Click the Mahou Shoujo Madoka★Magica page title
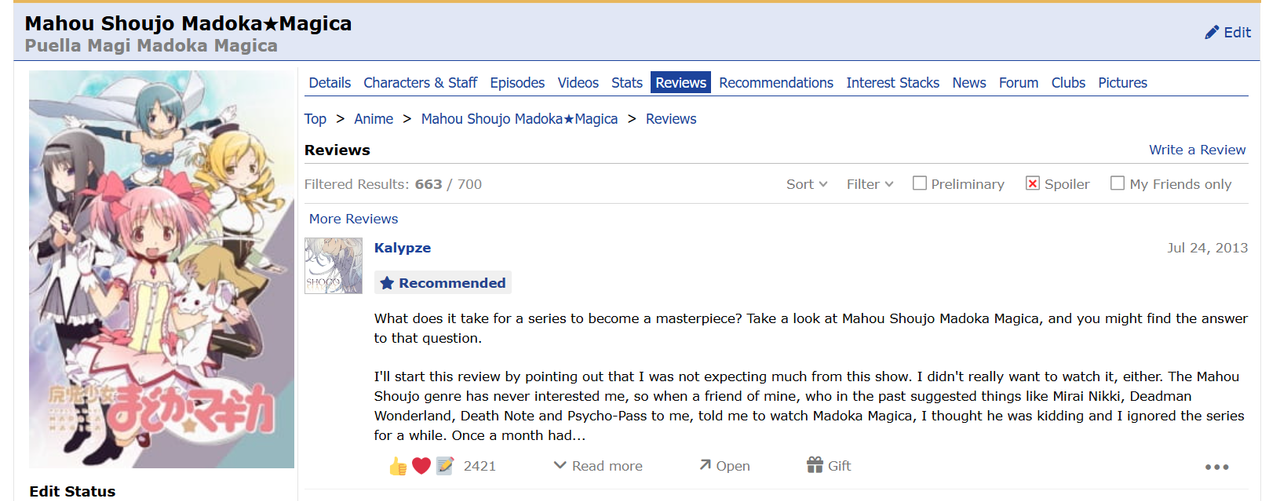 pos(188,23)
